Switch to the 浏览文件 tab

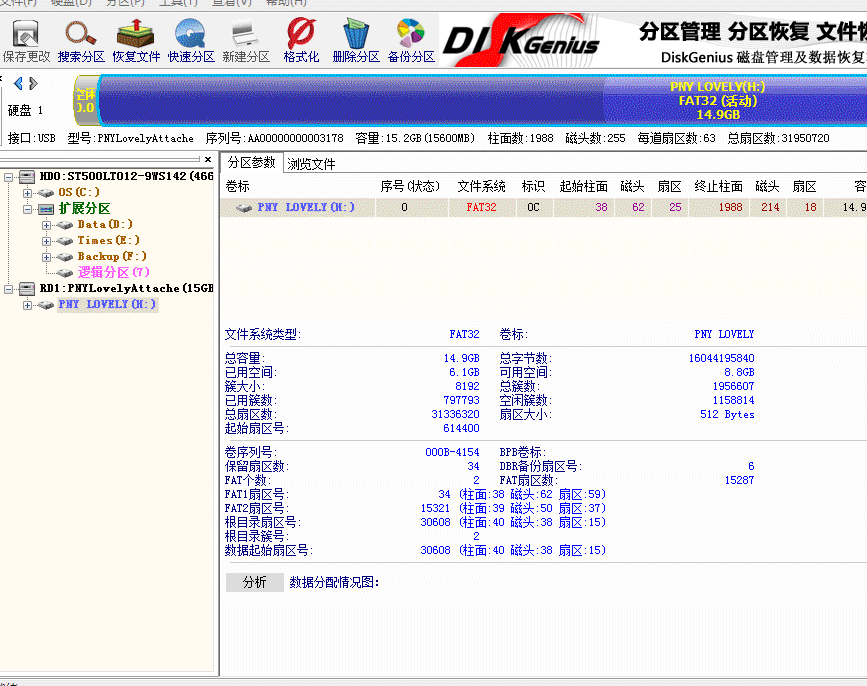[x=311, y=164]
